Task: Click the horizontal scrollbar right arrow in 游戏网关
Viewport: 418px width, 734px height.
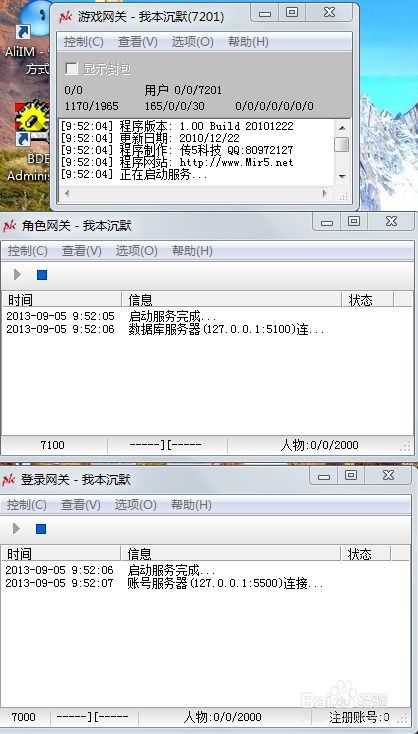Action: pyautogui.click(x=324, y=193)
